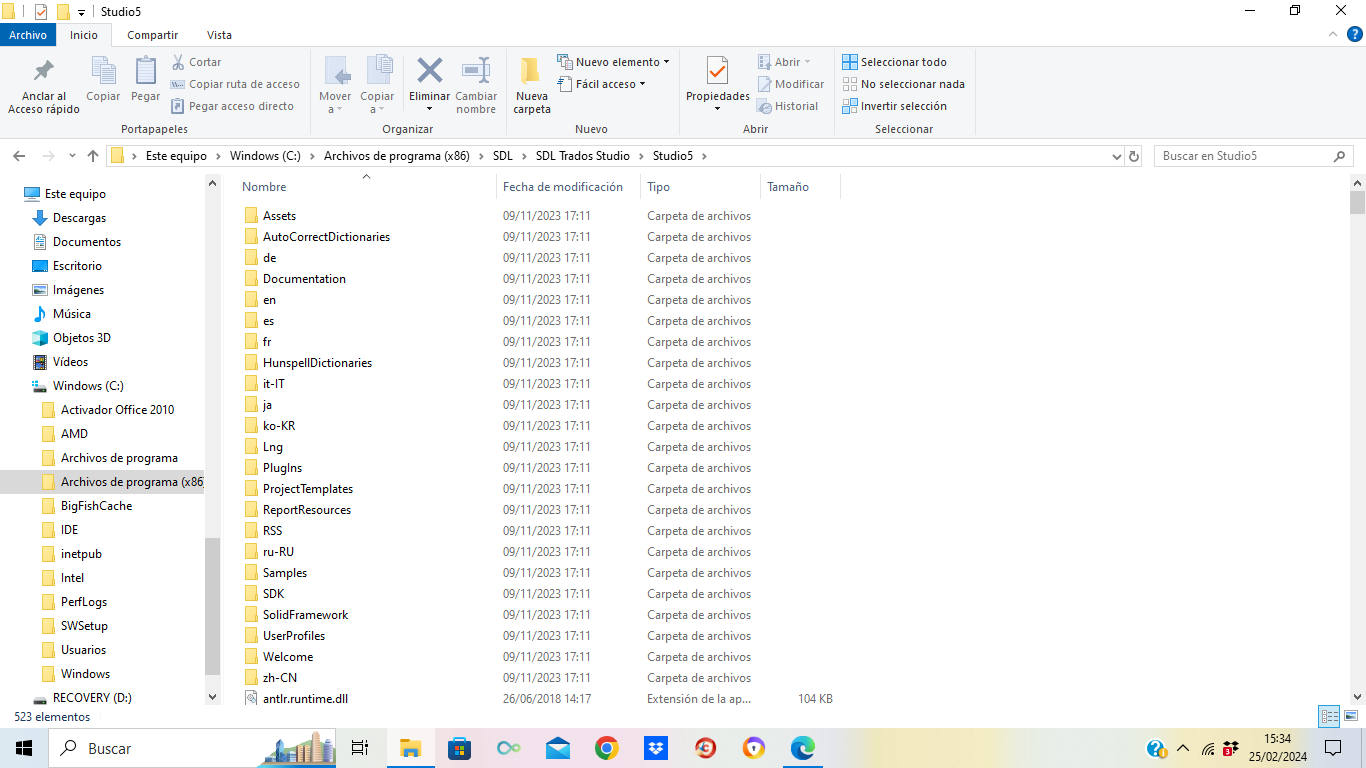Select the Assets folder

point(279,216)
